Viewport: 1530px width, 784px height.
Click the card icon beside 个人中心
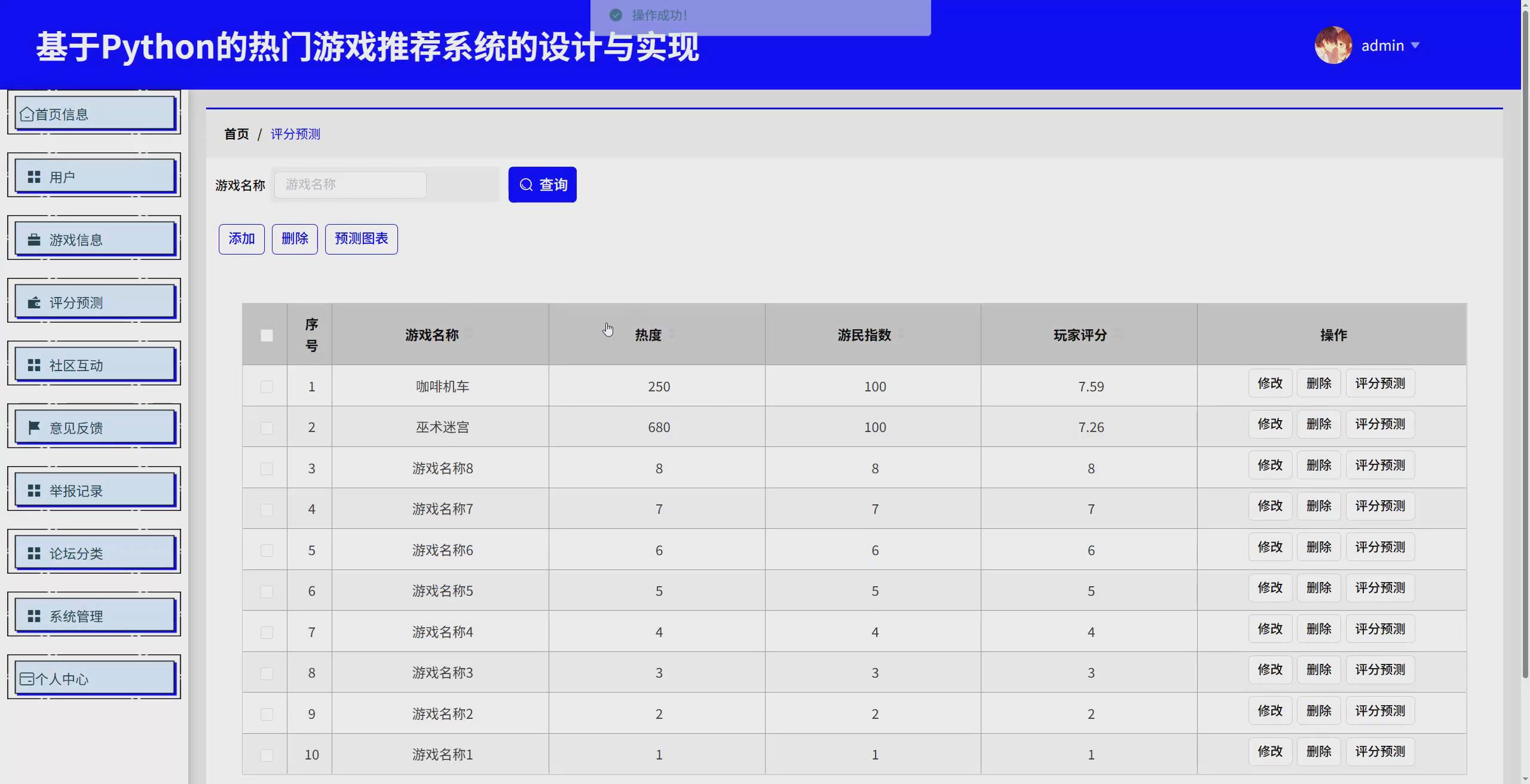click(26, 679)
